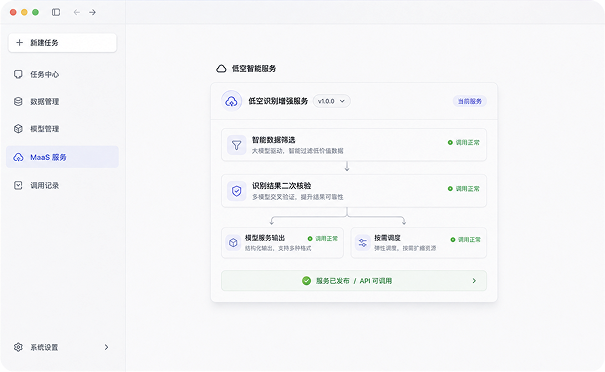The width and height of the screenshot is (605, 372).
Task: Select the 模型服务输出 card title
Action: point(265,238)
